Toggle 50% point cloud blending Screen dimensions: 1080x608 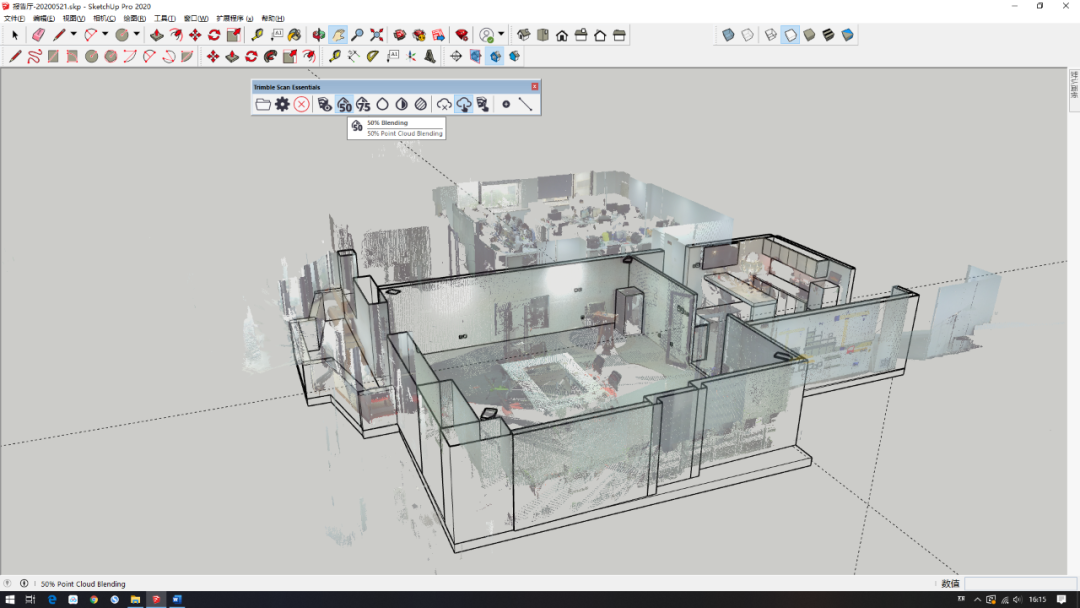[344, 104]
